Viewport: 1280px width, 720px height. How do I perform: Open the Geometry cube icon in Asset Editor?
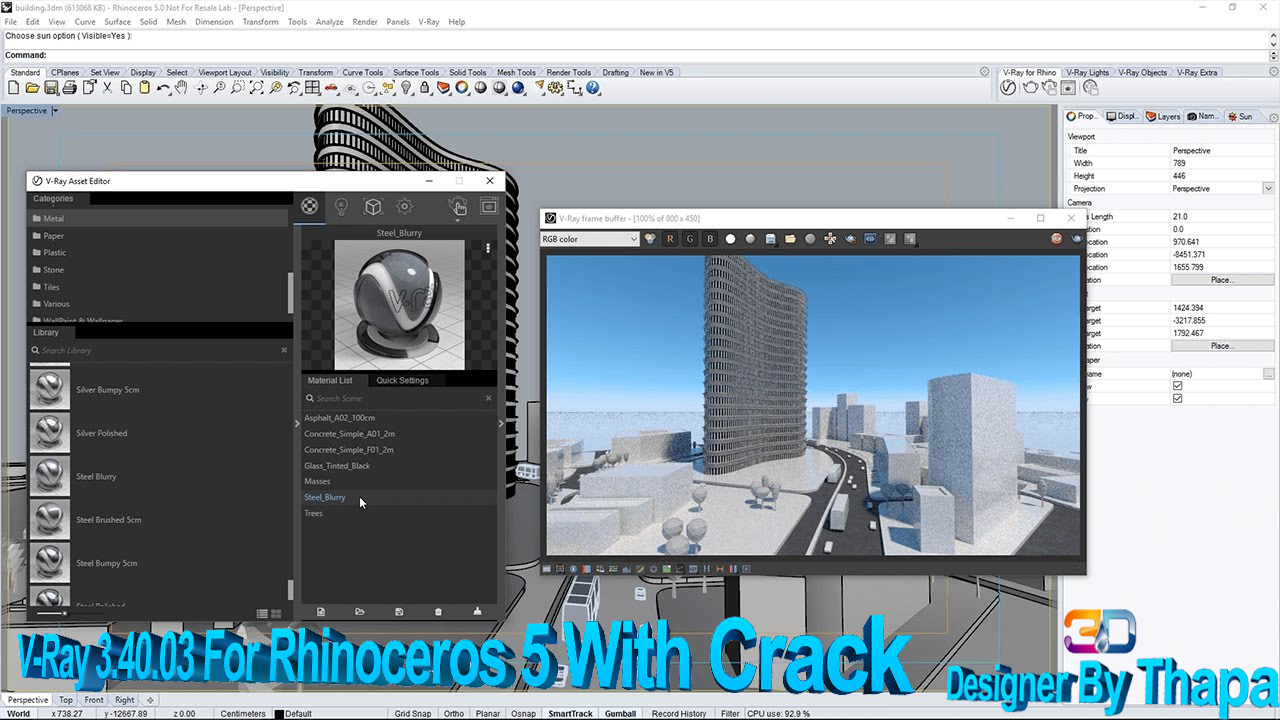pyautogui.click(x=373, y=207)
